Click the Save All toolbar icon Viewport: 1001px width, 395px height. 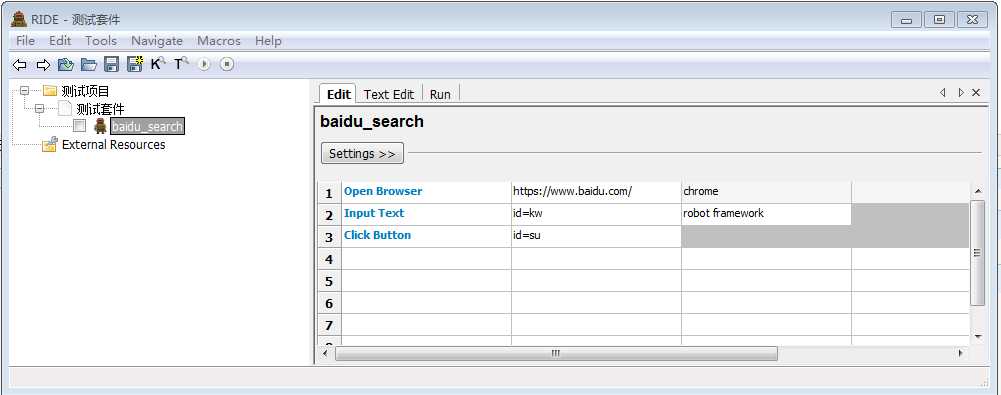pyautogui.click(x=135, y=64)
